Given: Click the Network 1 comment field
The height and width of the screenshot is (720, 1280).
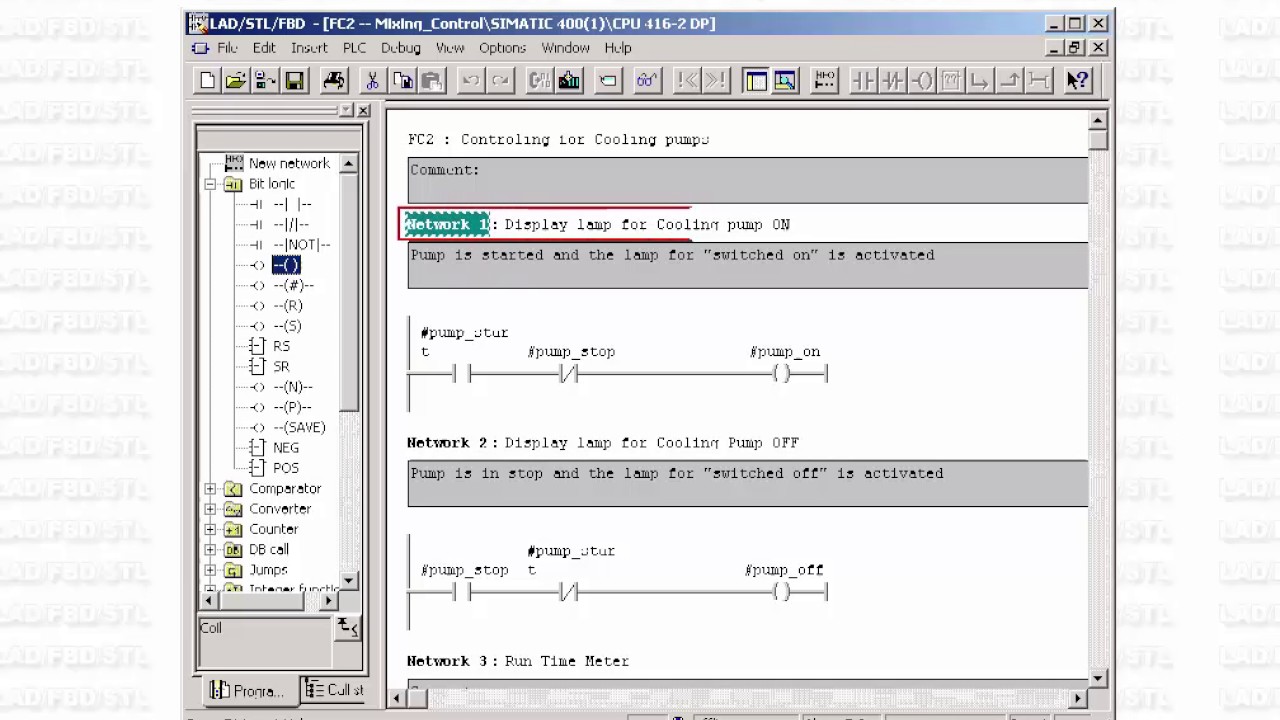Looking at the screenshot, I should (x=747, y=266).
